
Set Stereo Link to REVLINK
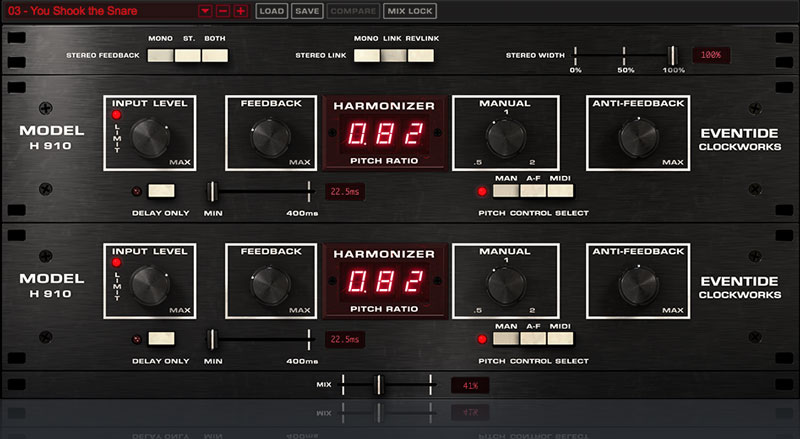click(x=422, y=56)
